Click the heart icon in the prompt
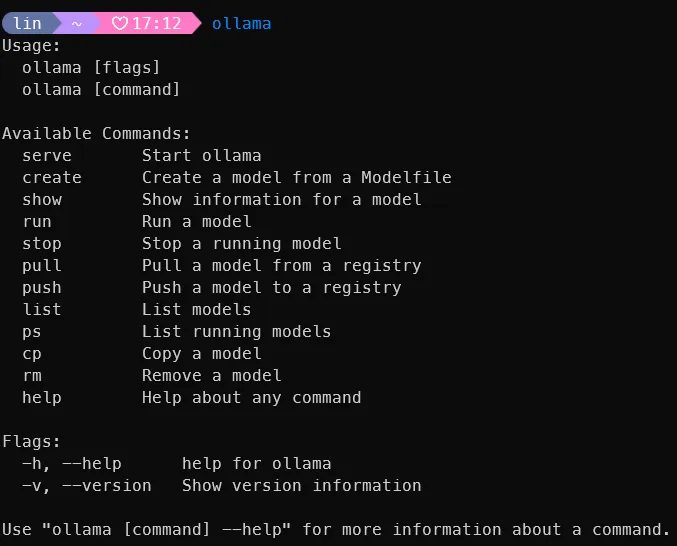The width and height of the screenshot is (677, 546). point(120,23)
